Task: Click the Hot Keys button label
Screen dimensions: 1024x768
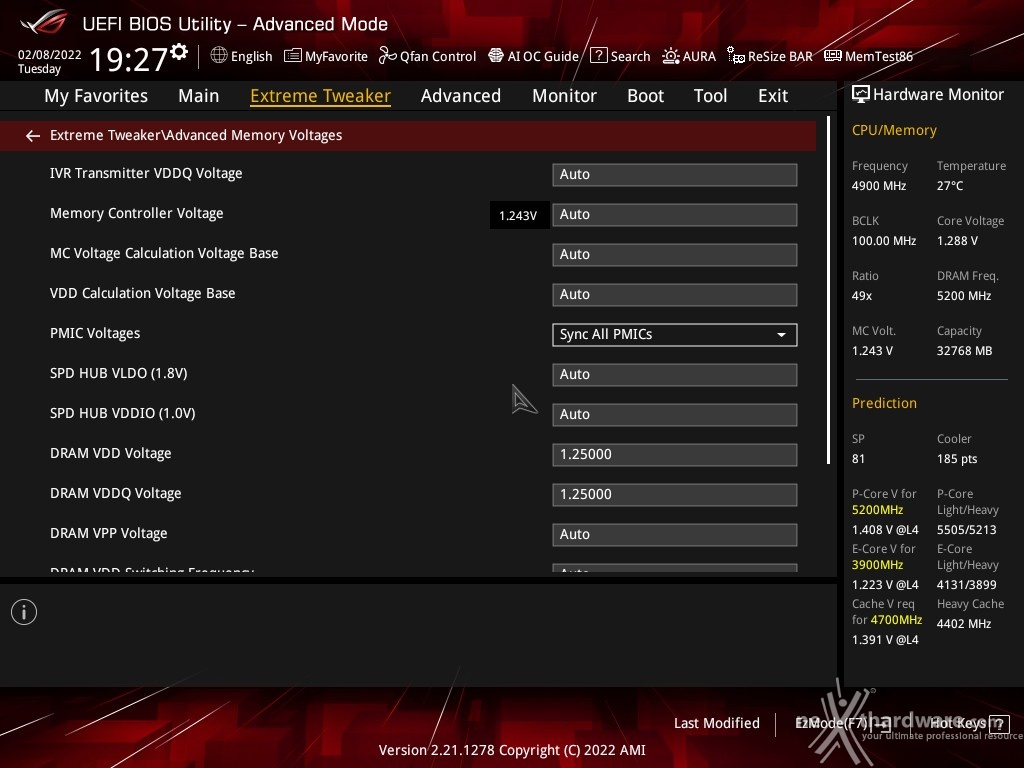Action: coord(957,723)
